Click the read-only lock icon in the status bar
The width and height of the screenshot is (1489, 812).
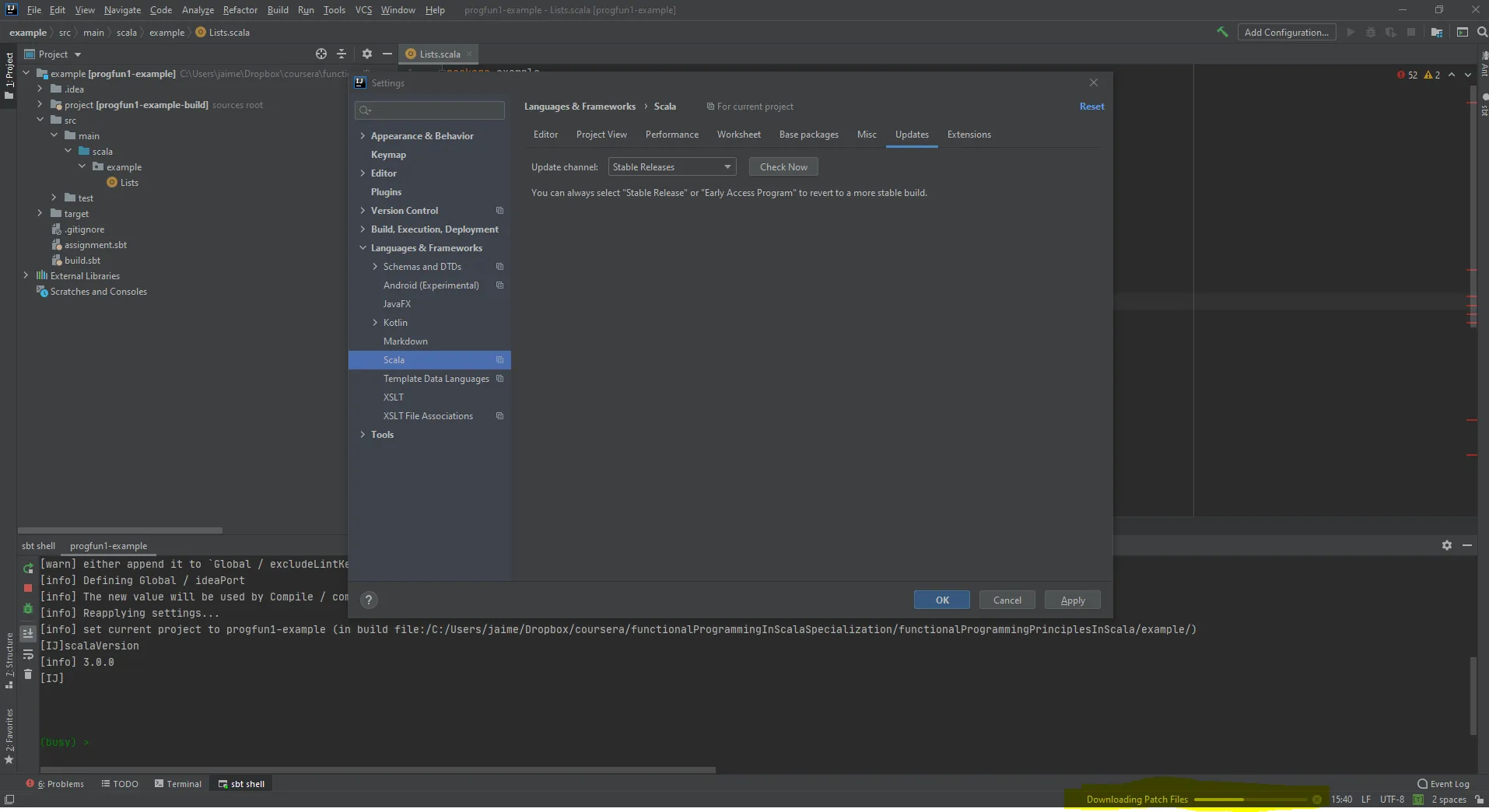pos(1479,799)
